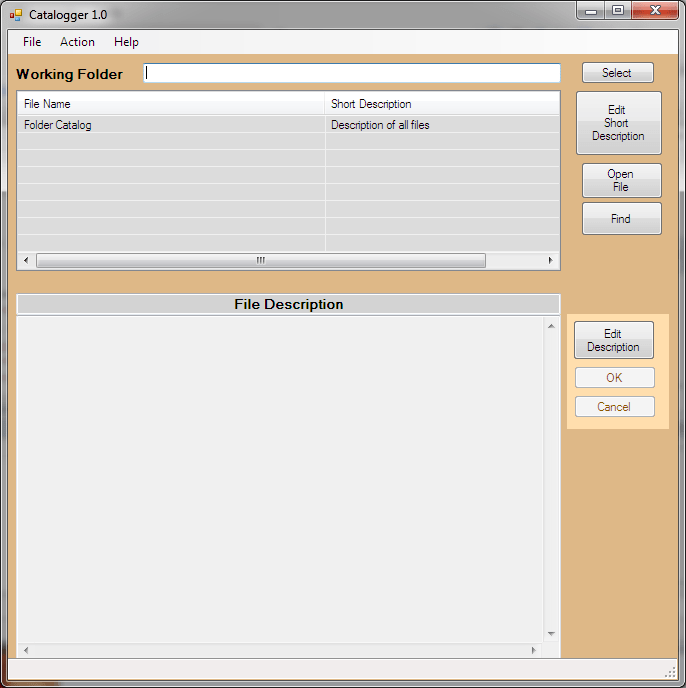Click the resize grip in status bar corner

pos(671,670)
